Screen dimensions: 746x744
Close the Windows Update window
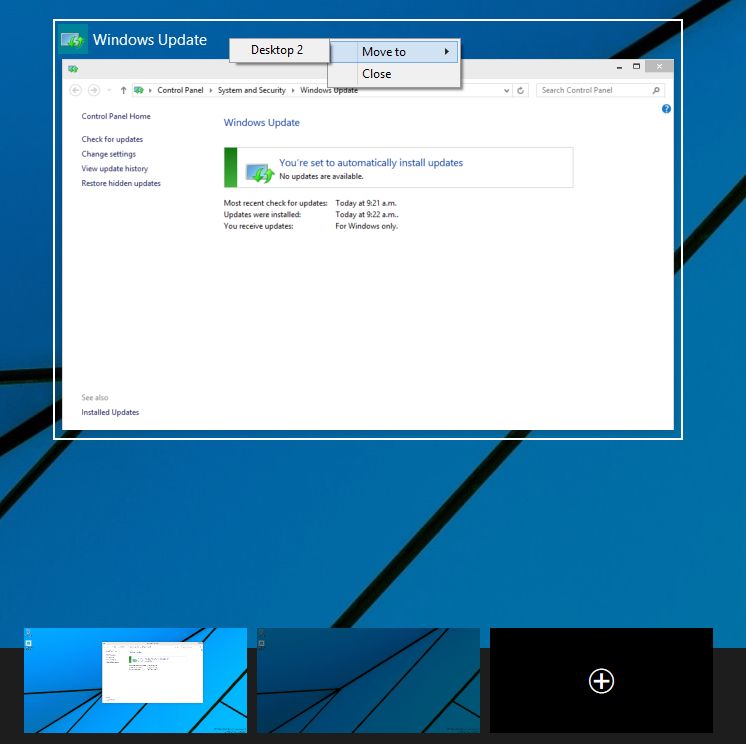[x=659, y=66]
